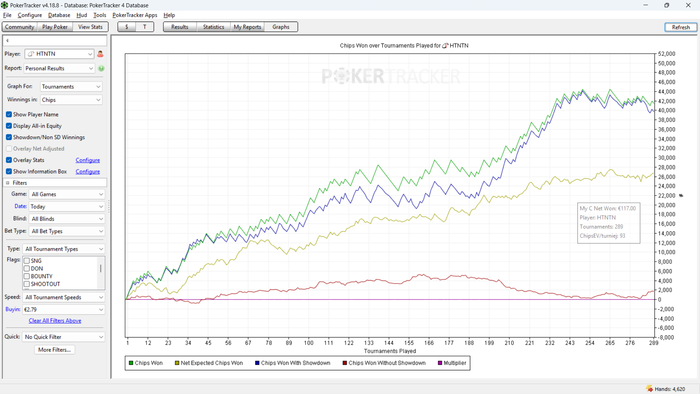Toggle Display All-in Equity checkbox
Image resolution: width=700 pixels, height=394 pixels.
[9, 126]
